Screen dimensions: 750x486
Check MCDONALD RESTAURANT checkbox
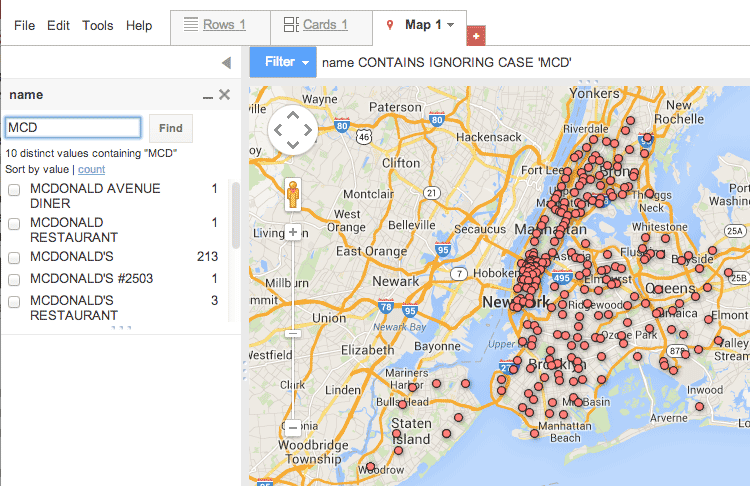pos(14,224)
